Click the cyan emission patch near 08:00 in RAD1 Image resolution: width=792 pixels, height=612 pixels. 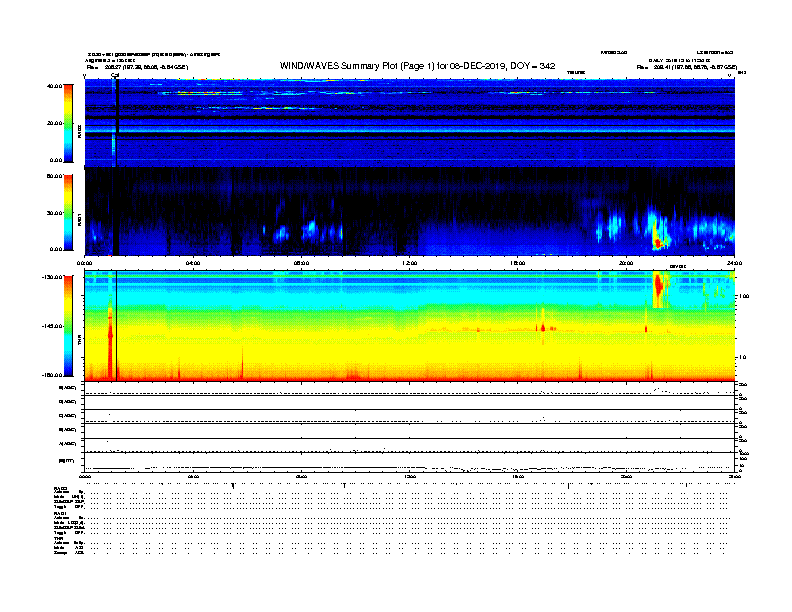[x=309, y=230]
